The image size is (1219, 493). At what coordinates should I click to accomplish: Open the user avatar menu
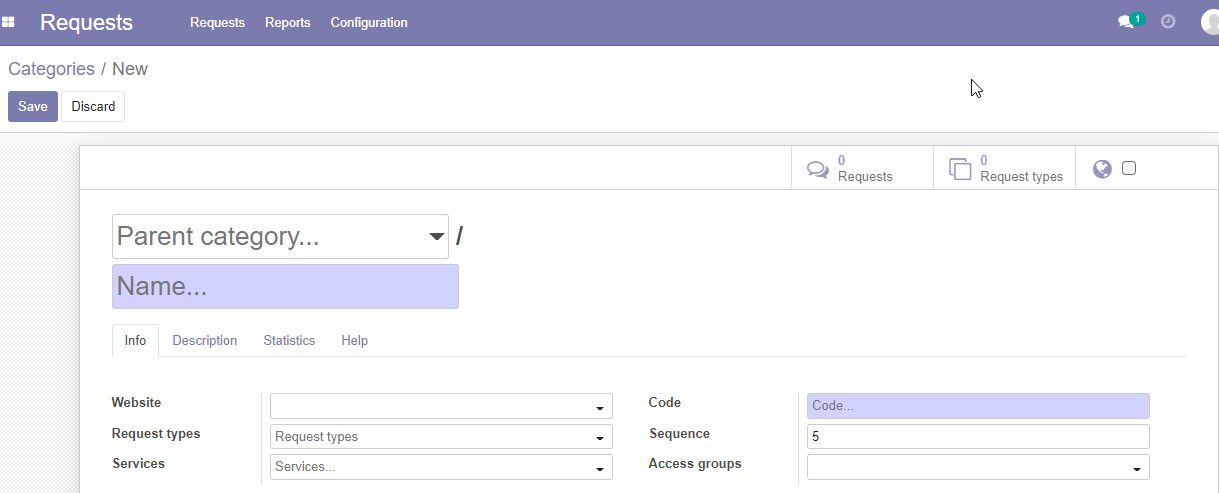point(1210,22)
